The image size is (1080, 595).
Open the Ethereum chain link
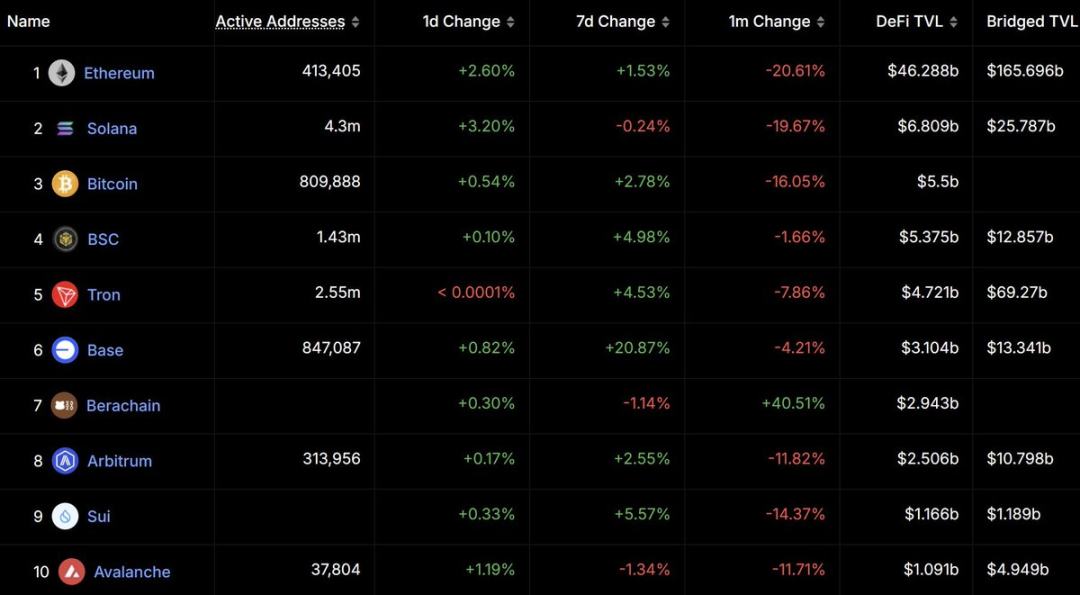(119, 73)
